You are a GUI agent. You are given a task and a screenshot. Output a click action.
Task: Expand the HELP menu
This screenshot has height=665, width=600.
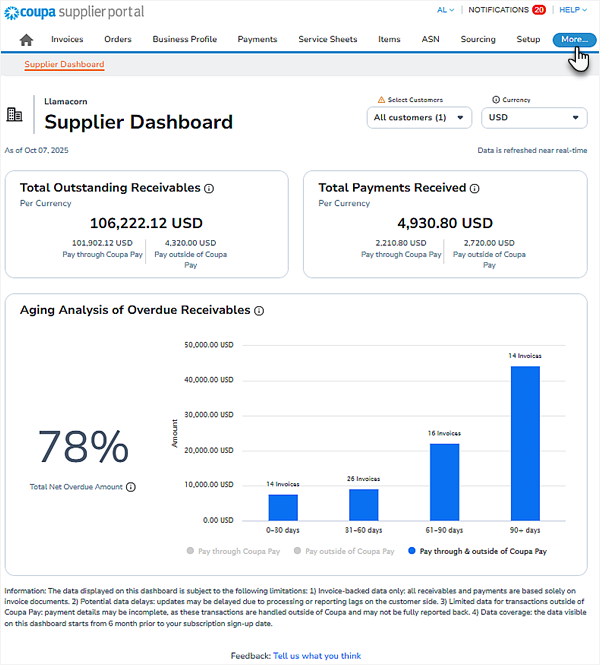(x=571, y=10)
